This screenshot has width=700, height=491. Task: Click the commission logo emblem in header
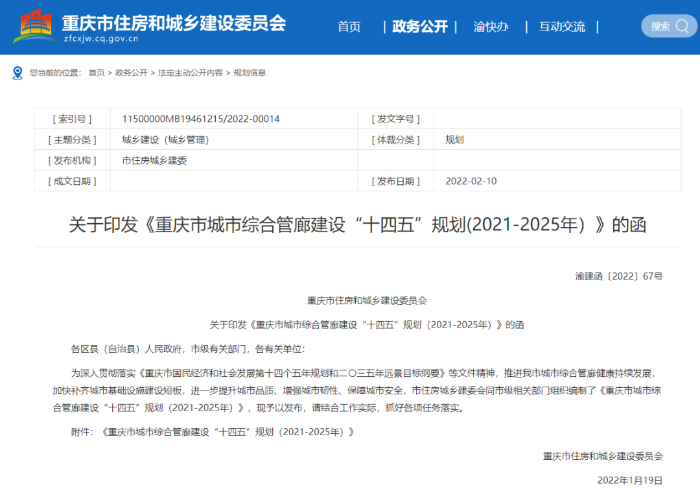click(x=34, y=27)
